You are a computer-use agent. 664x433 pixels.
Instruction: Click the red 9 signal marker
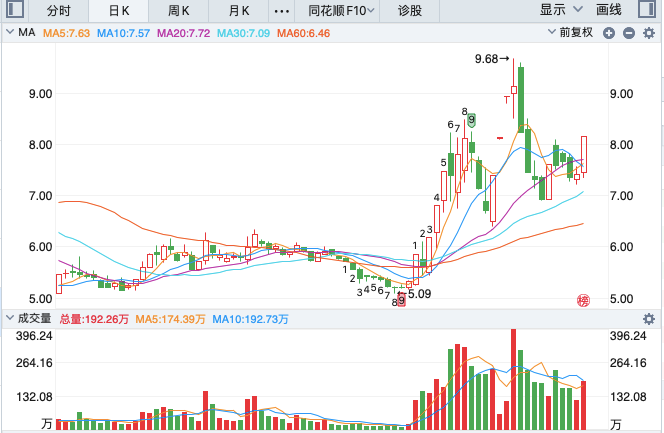pos(401,301)
